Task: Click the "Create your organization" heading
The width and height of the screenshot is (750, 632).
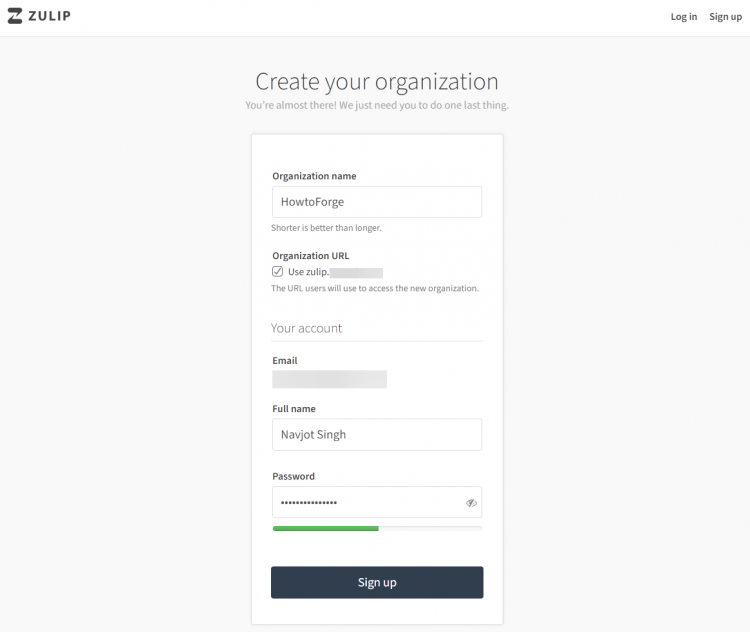Action: click(x=377, y=81)
